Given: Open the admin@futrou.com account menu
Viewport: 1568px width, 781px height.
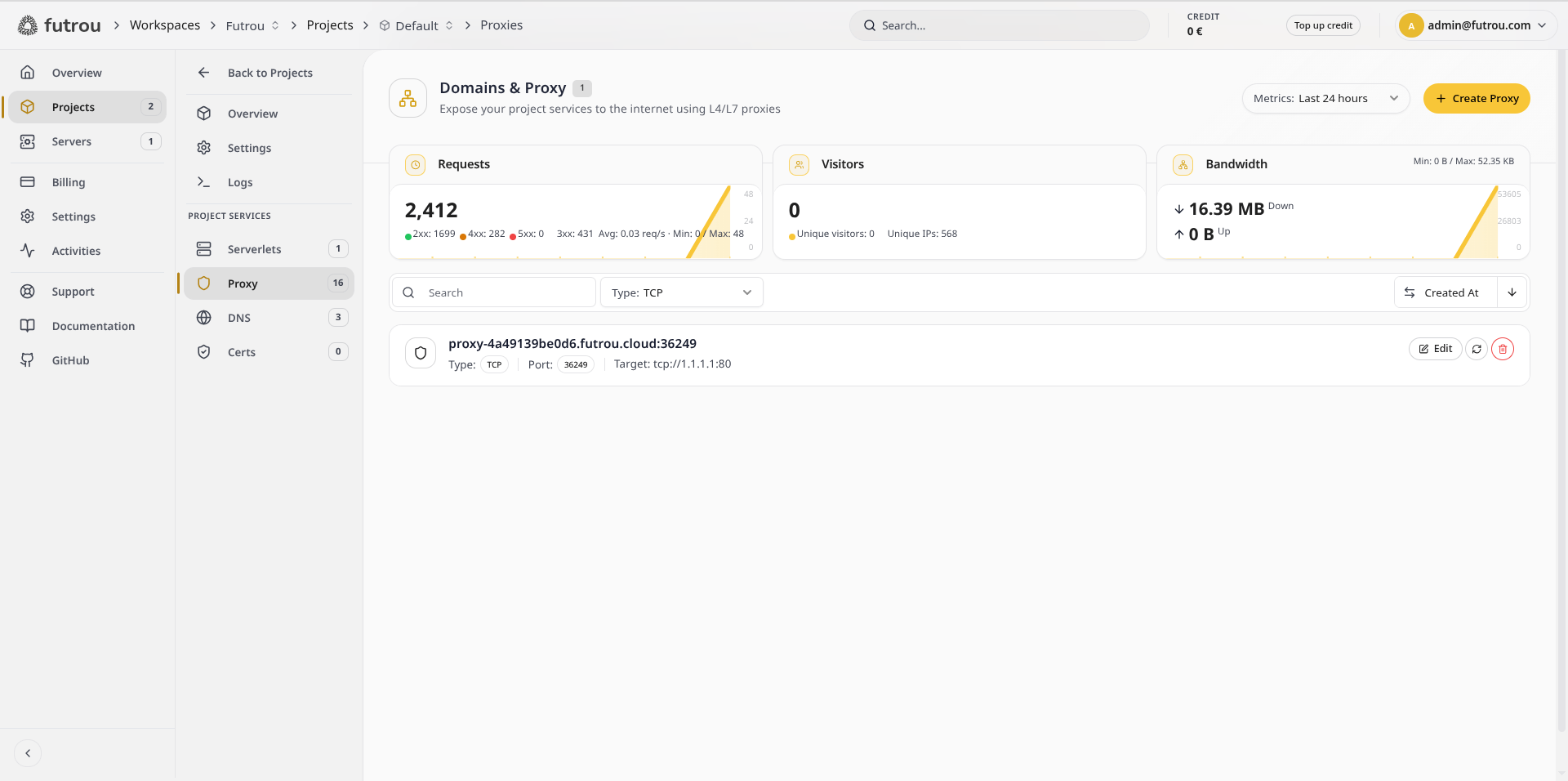Looking at the screenshot, I should (1475, 25).
